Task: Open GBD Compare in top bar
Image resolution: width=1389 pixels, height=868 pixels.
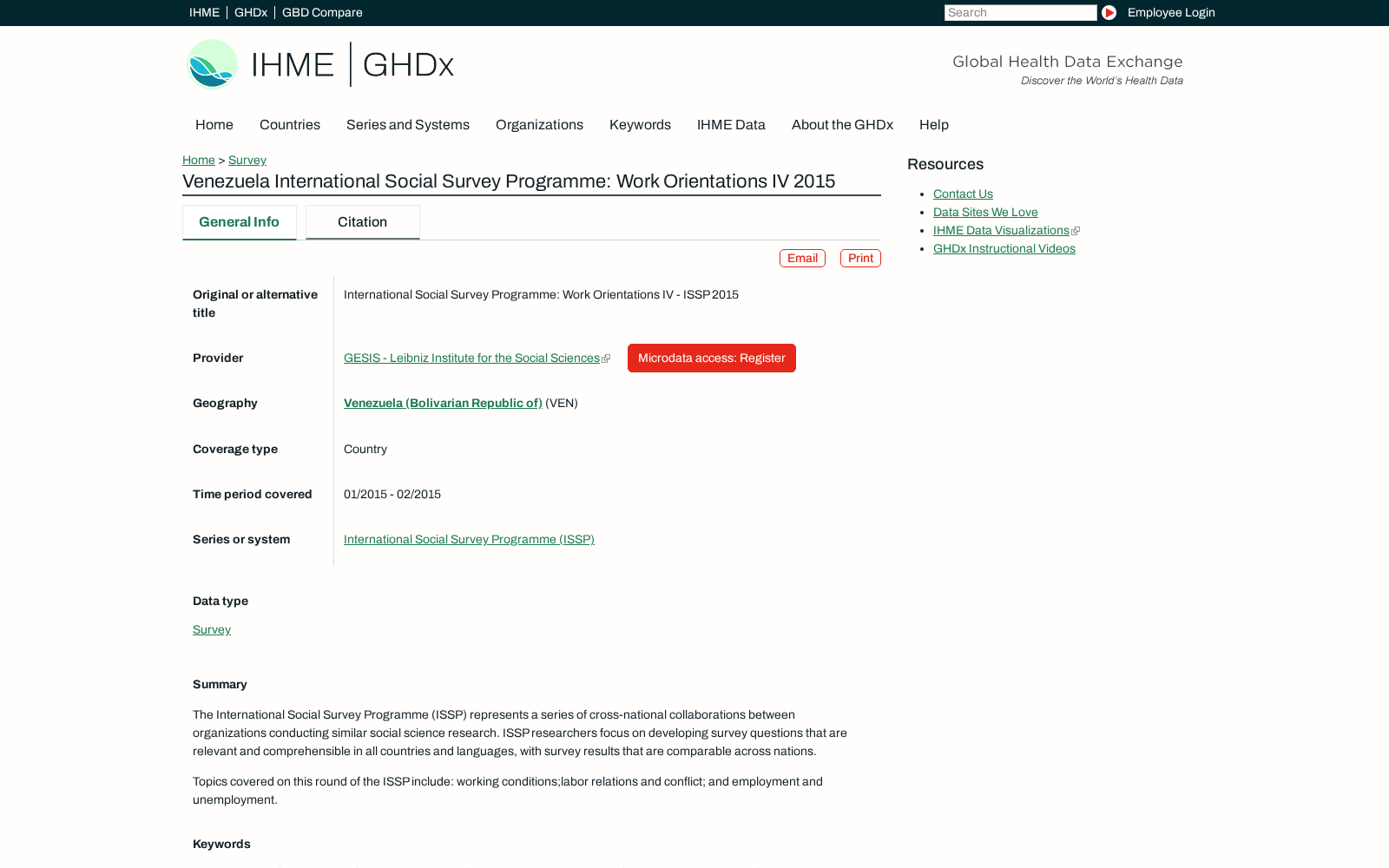Action: (x=322, y=13)
